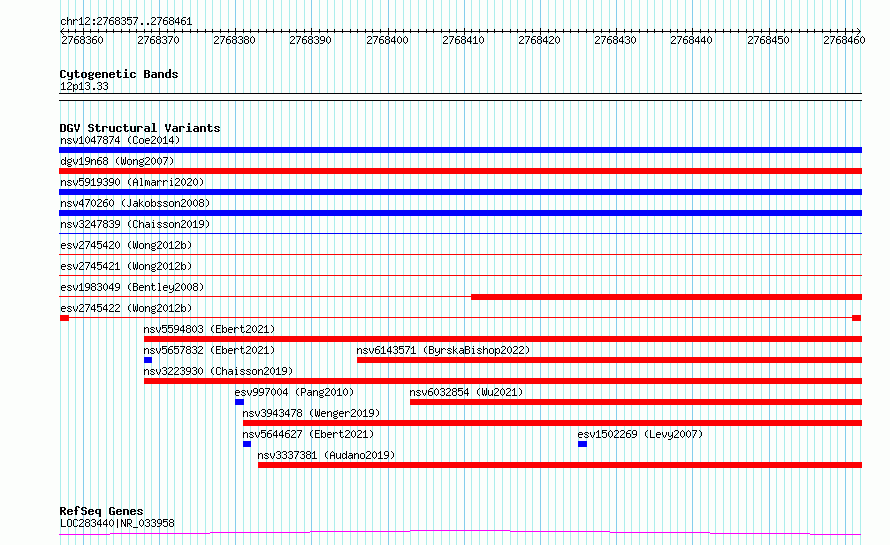
Task: Click the blue bar under nsv5919390
Action: pyautogui.click(x=460, y=192)
